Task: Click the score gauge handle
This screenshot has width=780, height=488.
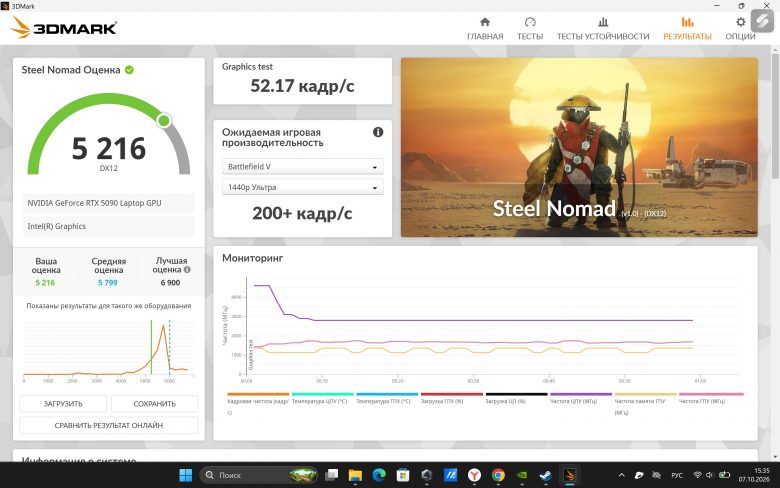Action: 164,120
